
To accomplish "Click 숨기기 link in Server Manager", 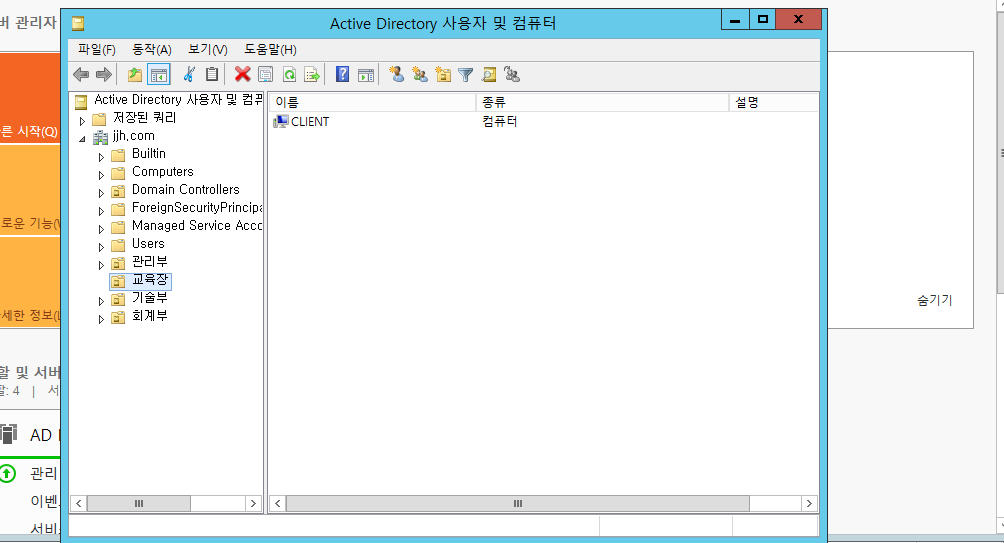I will (x=934, y=300).
